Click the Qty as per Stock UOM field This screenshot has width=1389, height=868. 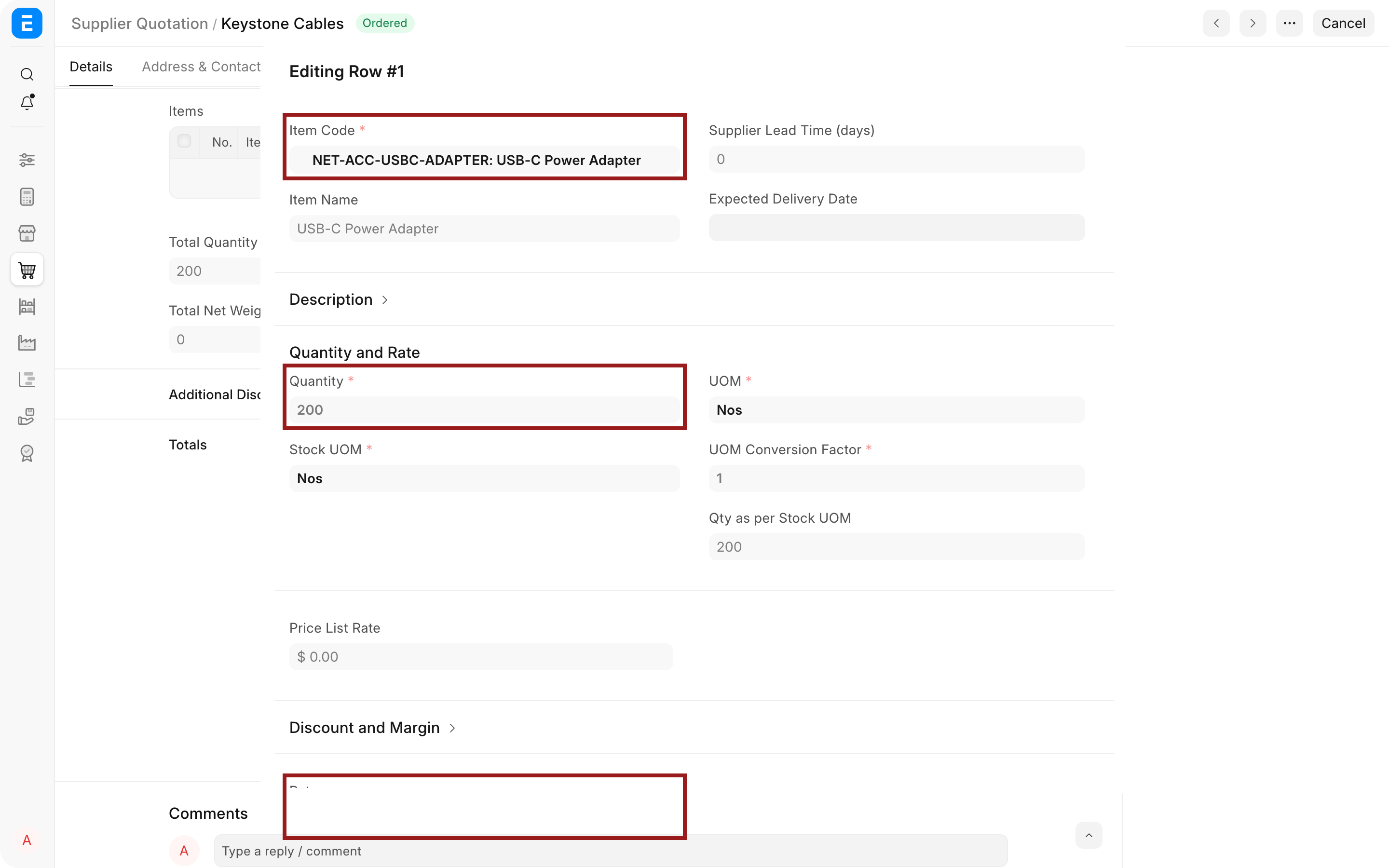(x=897, y=546)
